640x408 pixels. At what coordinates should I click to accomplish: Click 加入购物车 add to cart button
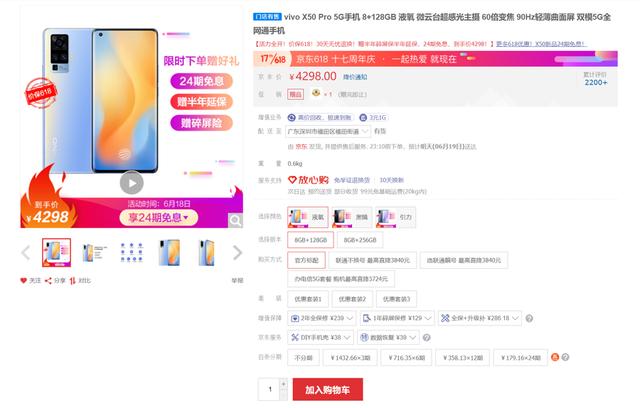click(x=328, y=390)
